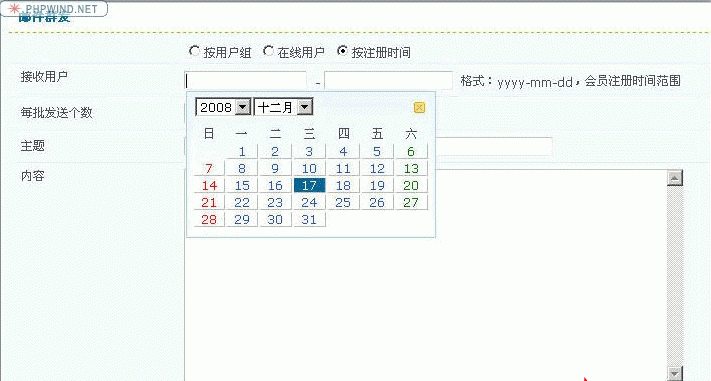The image size is (711, 381).
Task: Pick Saturday 20 in the calendar
Action: 411,185
